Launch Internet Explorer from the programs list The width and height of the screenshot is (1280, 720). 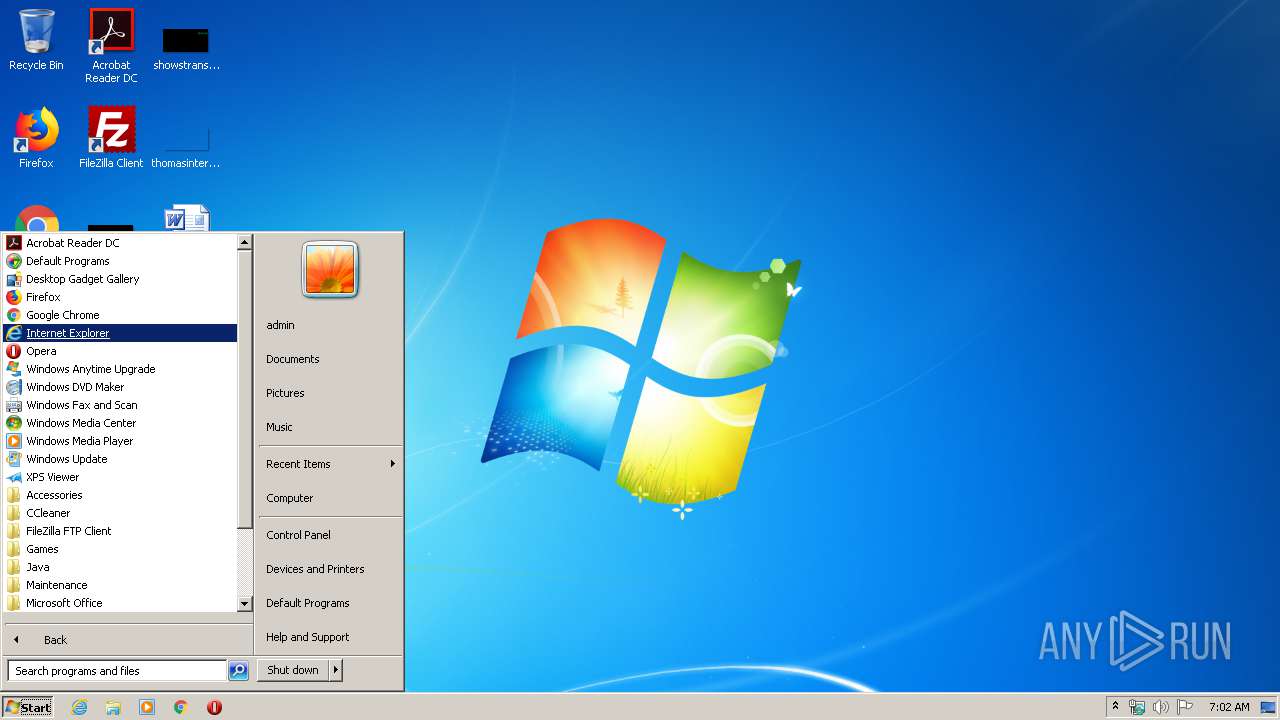coord(120,333)
